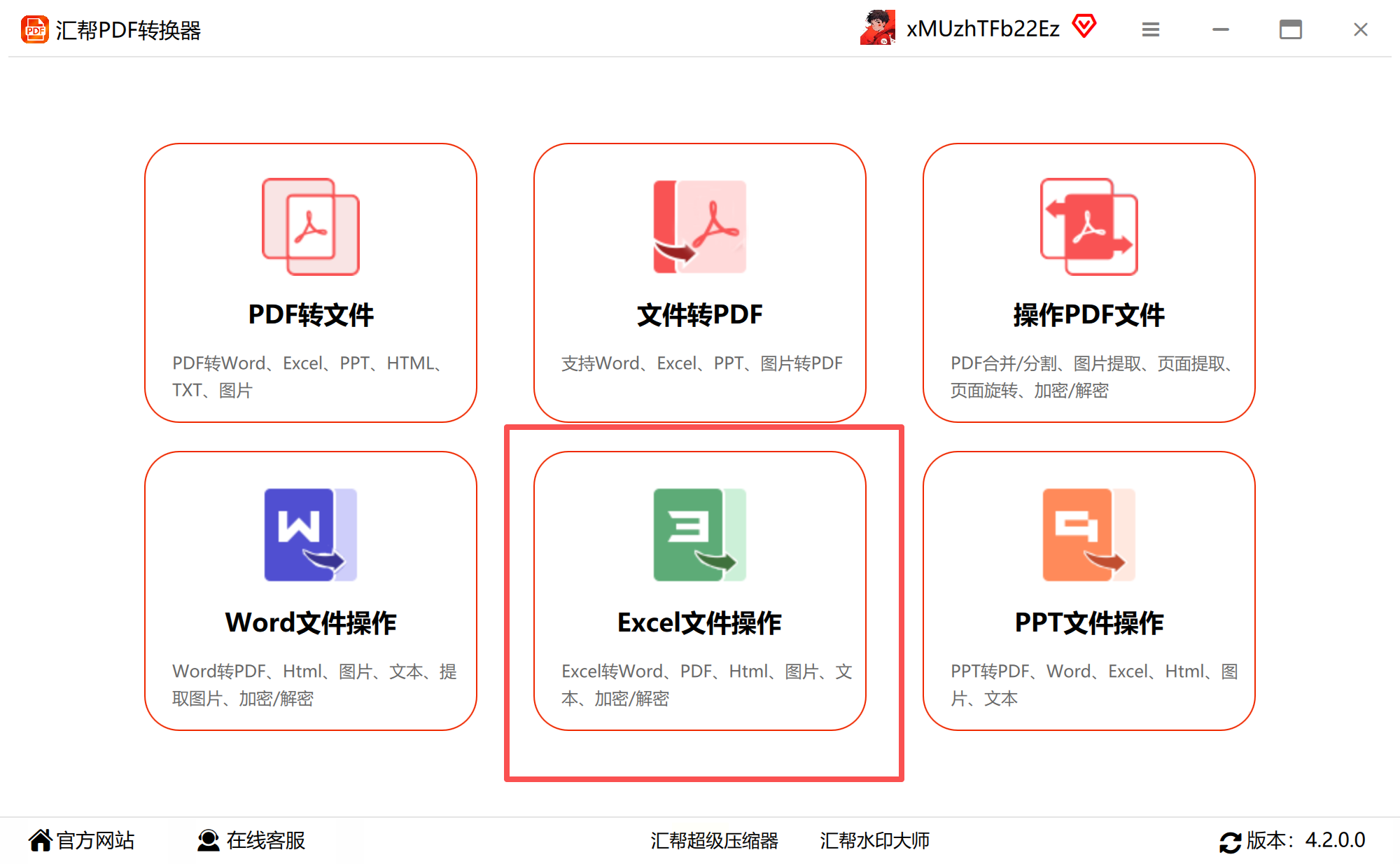Viewport: 1400px width, 864px height.
Task: Click the green Excel file icon
Action: (699, 534)
